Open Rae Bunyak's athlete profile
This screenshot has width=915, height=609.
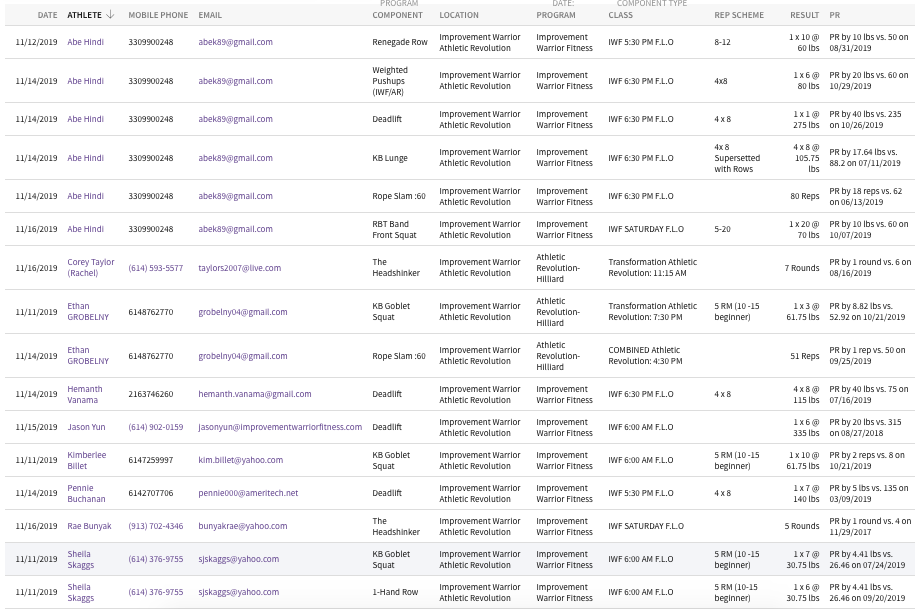click(89, 526)
